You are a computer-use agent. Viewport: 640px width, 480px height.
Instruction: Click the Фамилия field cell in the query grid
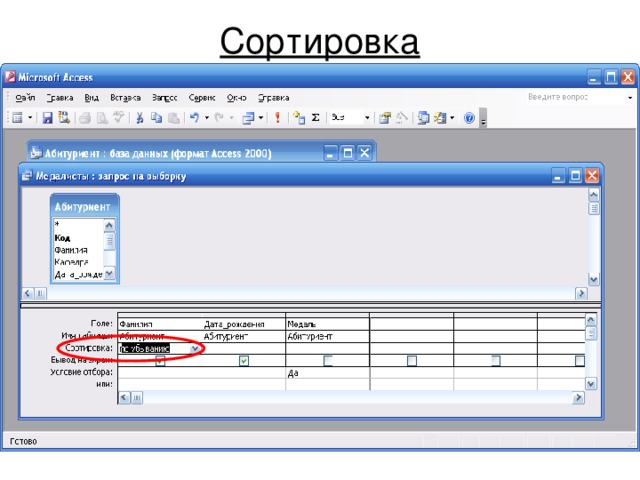[160, 324]
